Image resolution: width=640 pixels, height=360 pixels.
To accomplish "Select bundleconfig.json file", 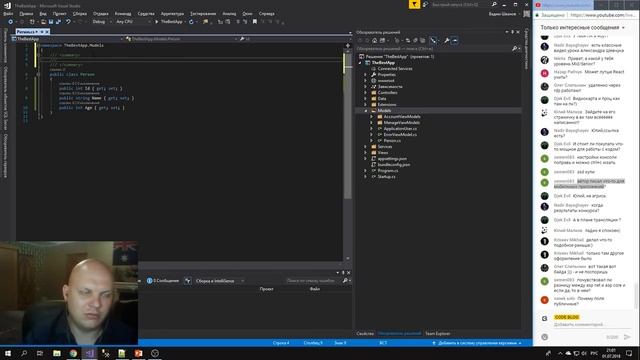I will [x=393, y=164].
